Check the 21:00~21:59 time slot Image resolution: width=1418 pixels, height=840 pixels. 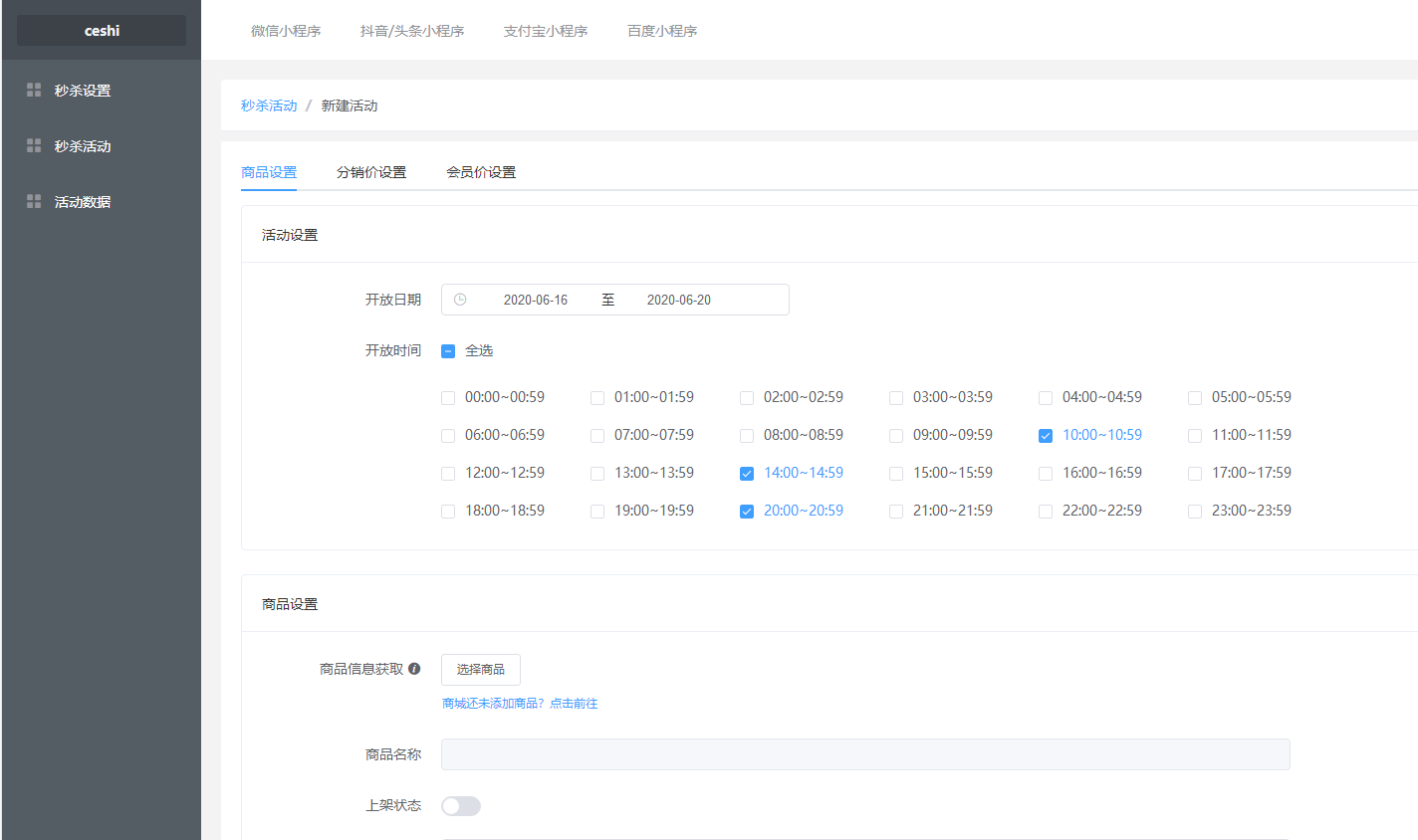click(x=896, y=512)
